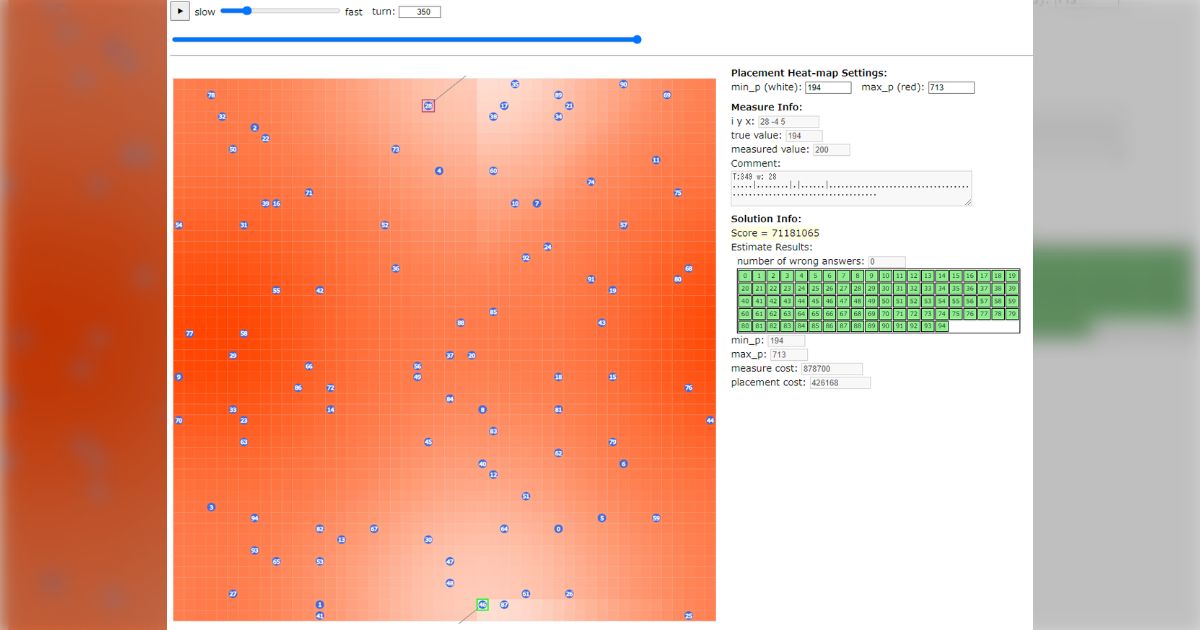The height and width of the screenshot is (630, 1200).
Task: Click node 77 on the heat map
Action: pyautogui.click(x=189, y=333)
